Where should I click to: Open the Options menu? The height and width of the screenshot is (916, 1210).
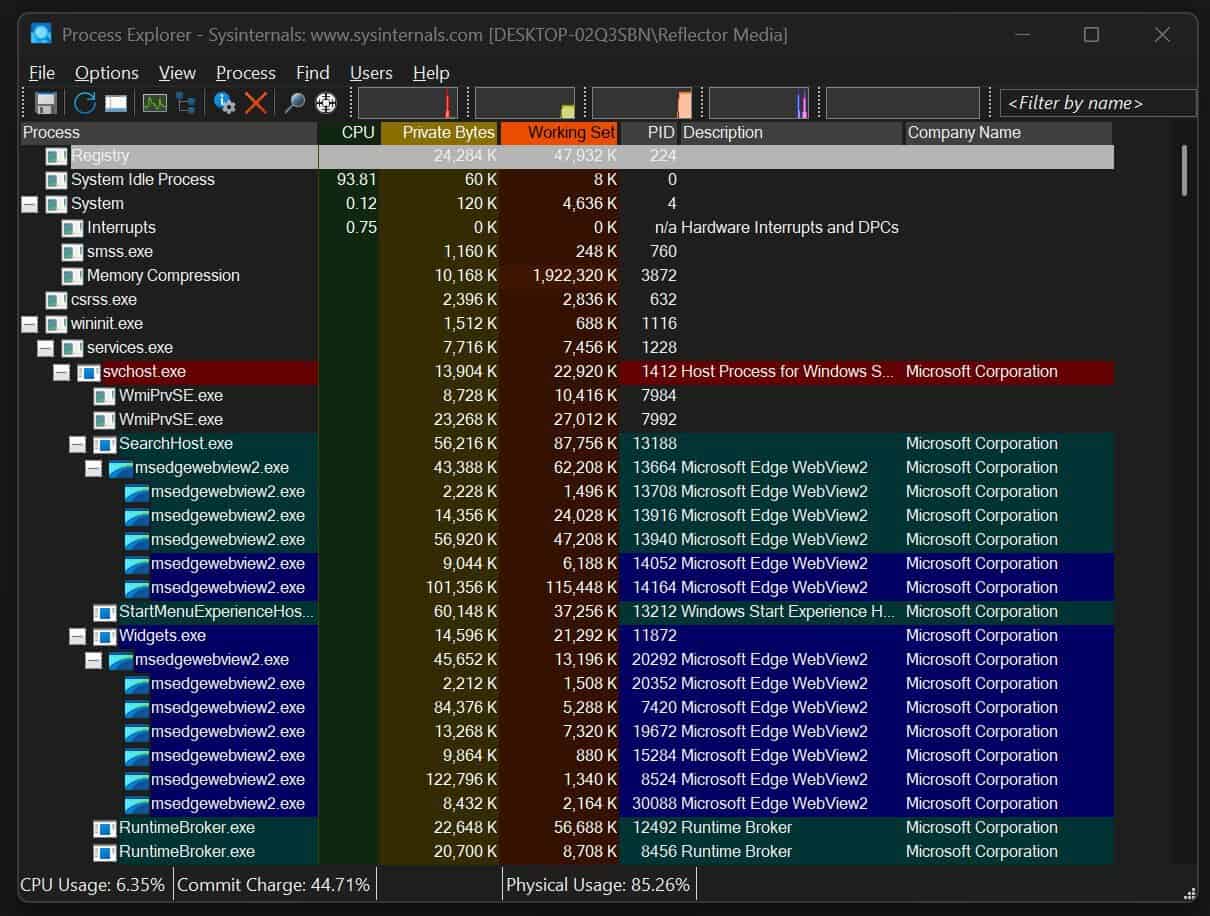pyautogui.click(x=107, y=73)
